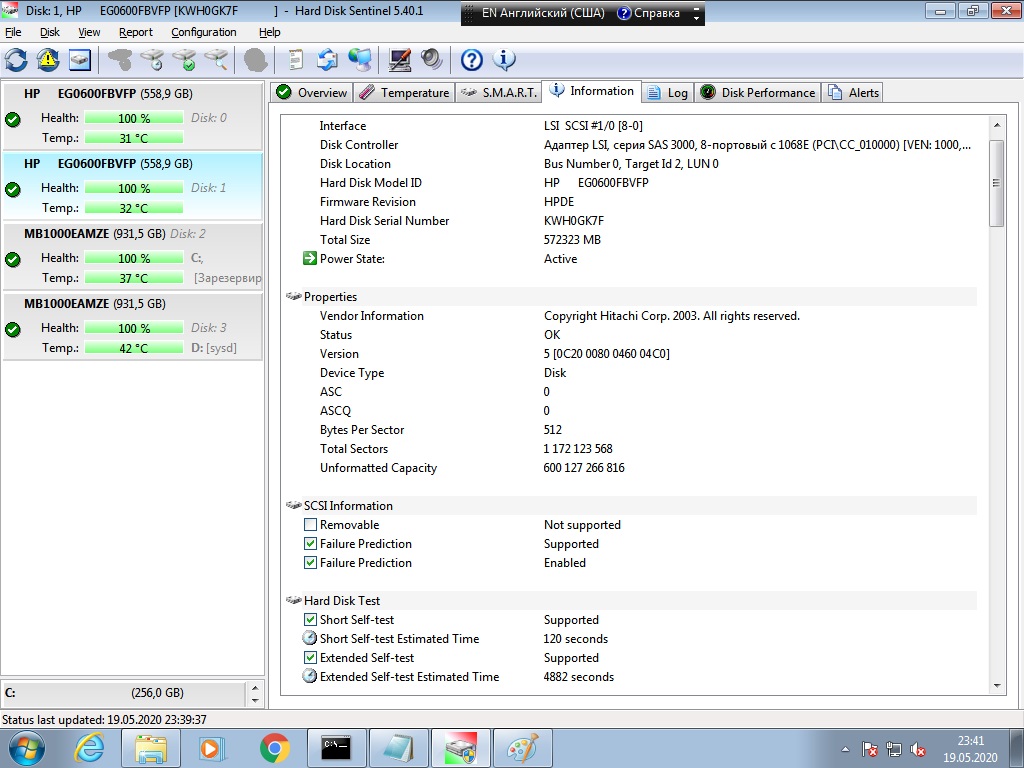
Task: Open the yellow warning alerts toolbar icon
Action: point(48,60)
